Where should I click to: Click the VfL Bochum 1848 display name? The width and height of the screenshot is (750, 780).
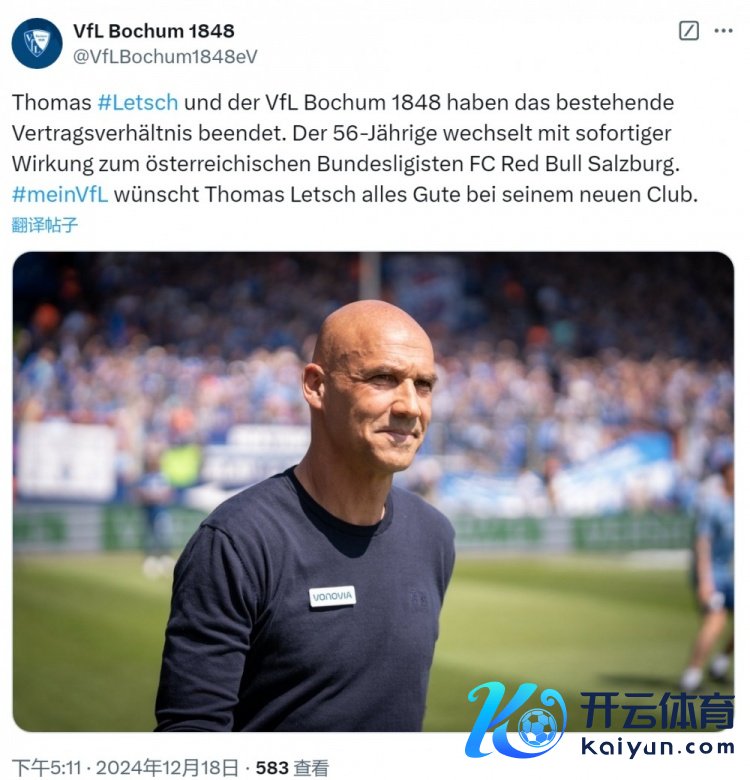154,31
